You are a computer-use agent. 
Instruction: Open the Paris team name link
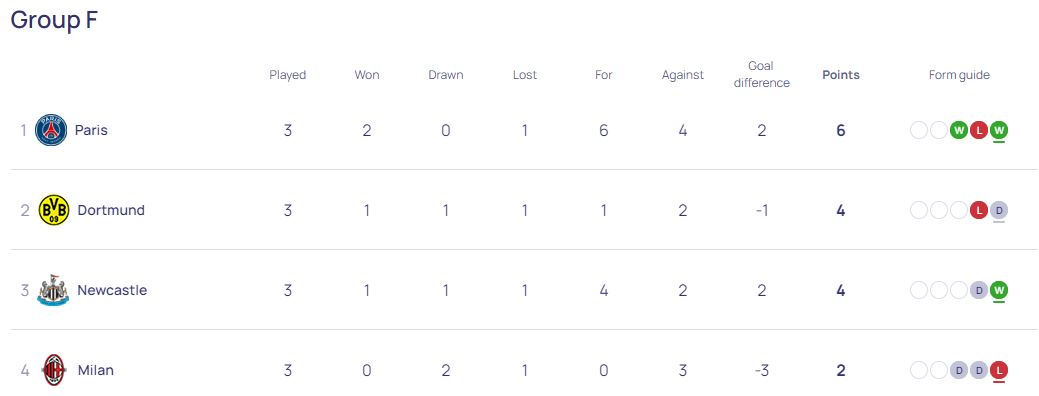[x=91, y=130]
